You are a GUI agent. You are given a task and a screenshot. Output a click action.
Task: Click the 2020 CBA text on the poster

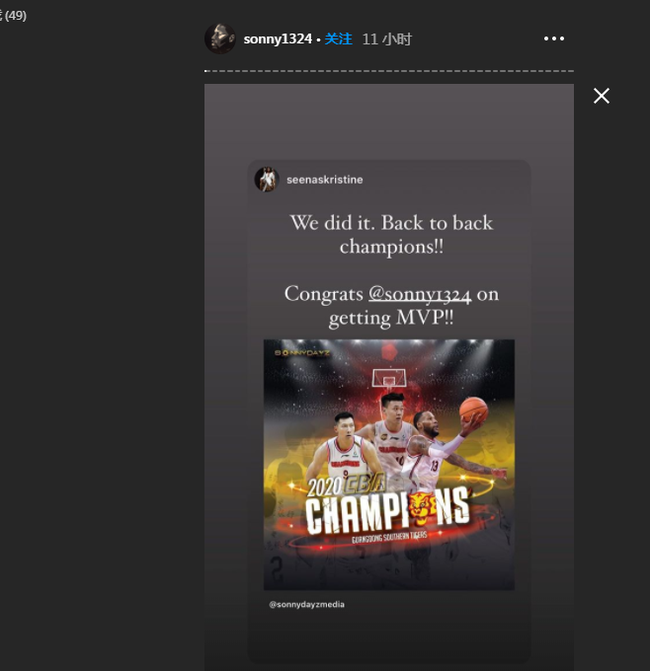coord(346,486)
